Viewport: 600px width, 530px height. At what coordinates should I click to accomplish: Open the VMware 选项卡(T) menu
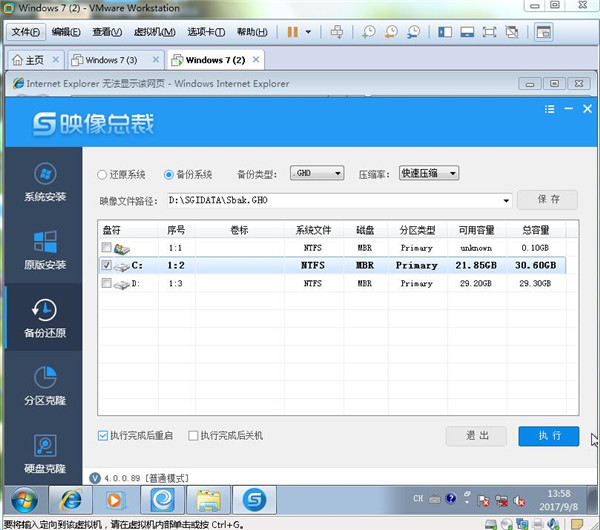206,32
